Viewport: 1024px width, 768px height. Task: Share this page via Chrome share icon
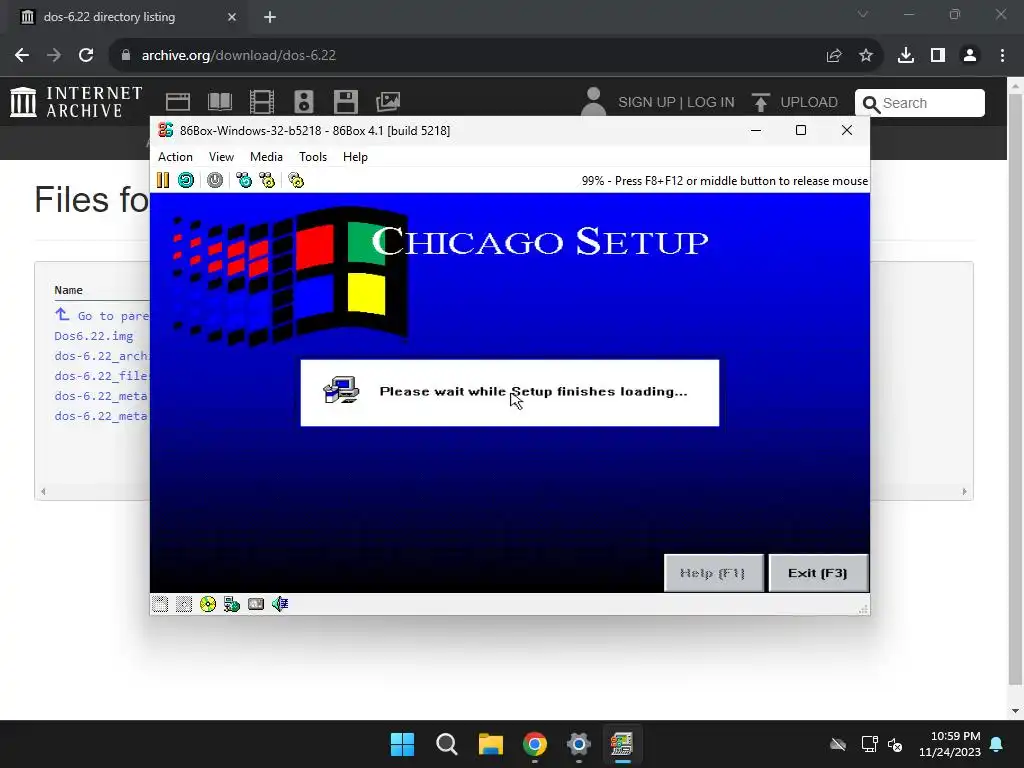click(834, 56)
